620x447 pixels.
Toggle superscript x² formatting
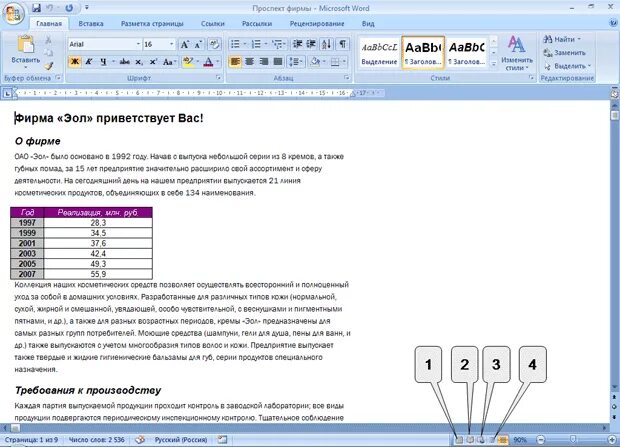point(153,62)
